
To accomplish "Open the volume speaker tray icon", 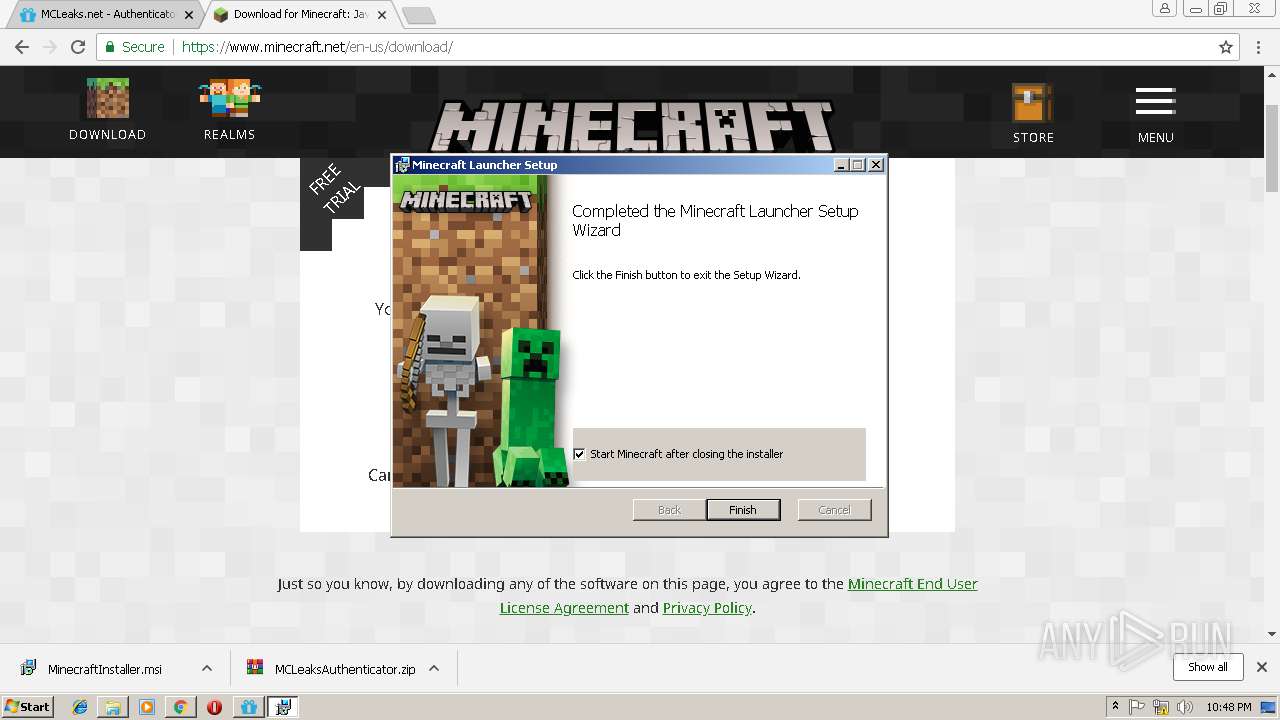I will click(1185, 707).
